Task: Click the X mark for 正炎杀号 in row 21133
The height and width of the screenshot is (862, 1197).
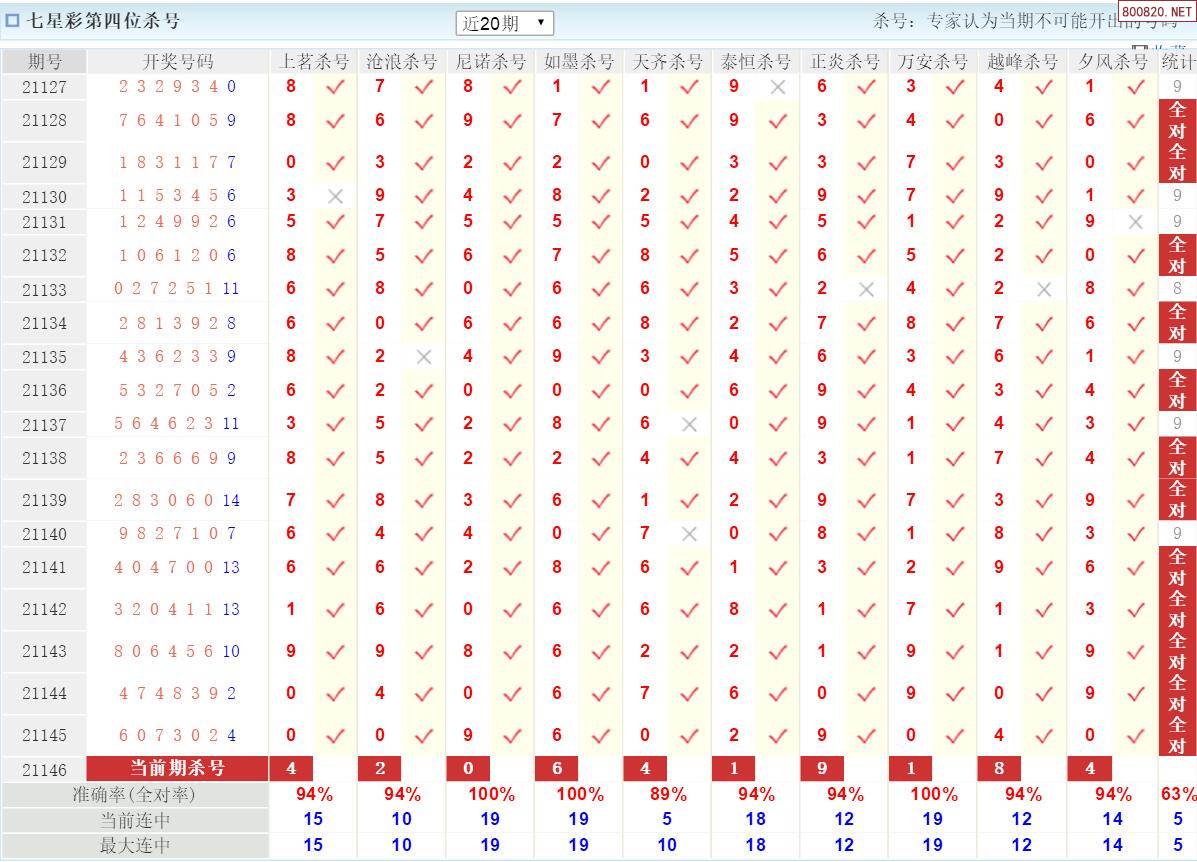Action: point(866,289)
